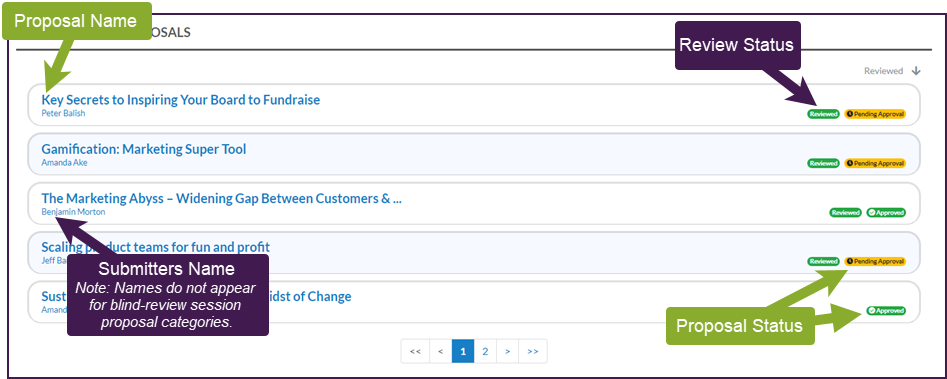Click Reviewed badge on Gamification row
The height and width of the screenshot is (379, 947).
pyautogui.click(x=823, y=163)
